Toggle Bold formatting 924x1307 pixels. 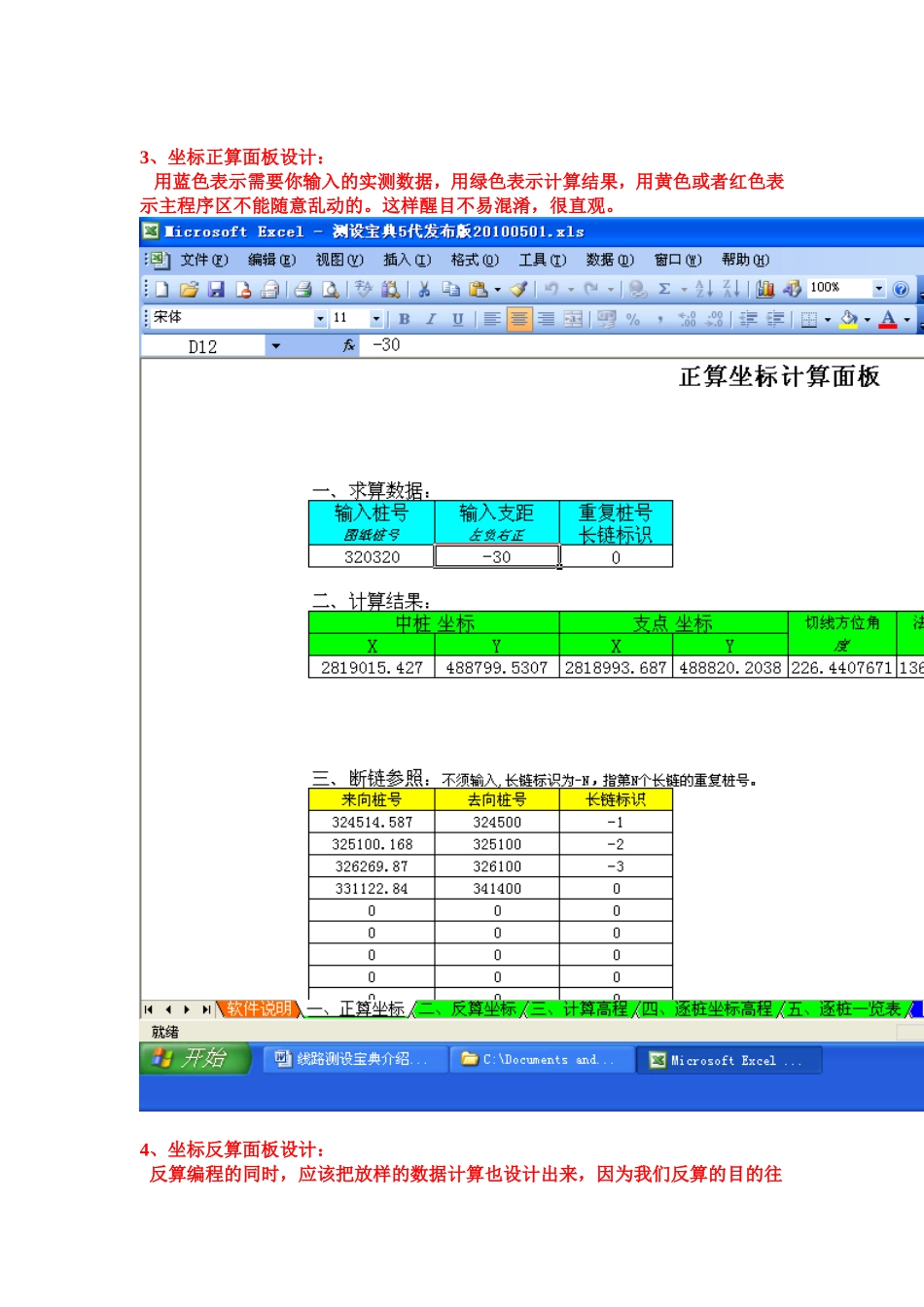[405, 319]
